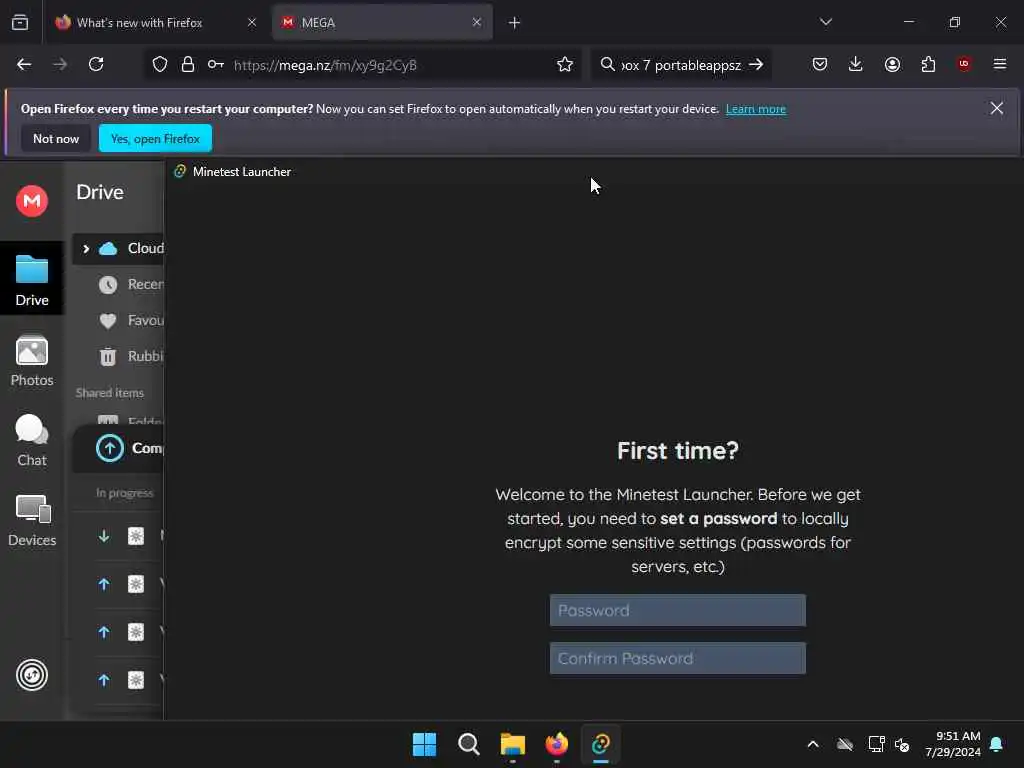The width and height of the screenshot is (1024, 768).
Task: Dismiss the Firefox notification bar
Action: point(997,108)
